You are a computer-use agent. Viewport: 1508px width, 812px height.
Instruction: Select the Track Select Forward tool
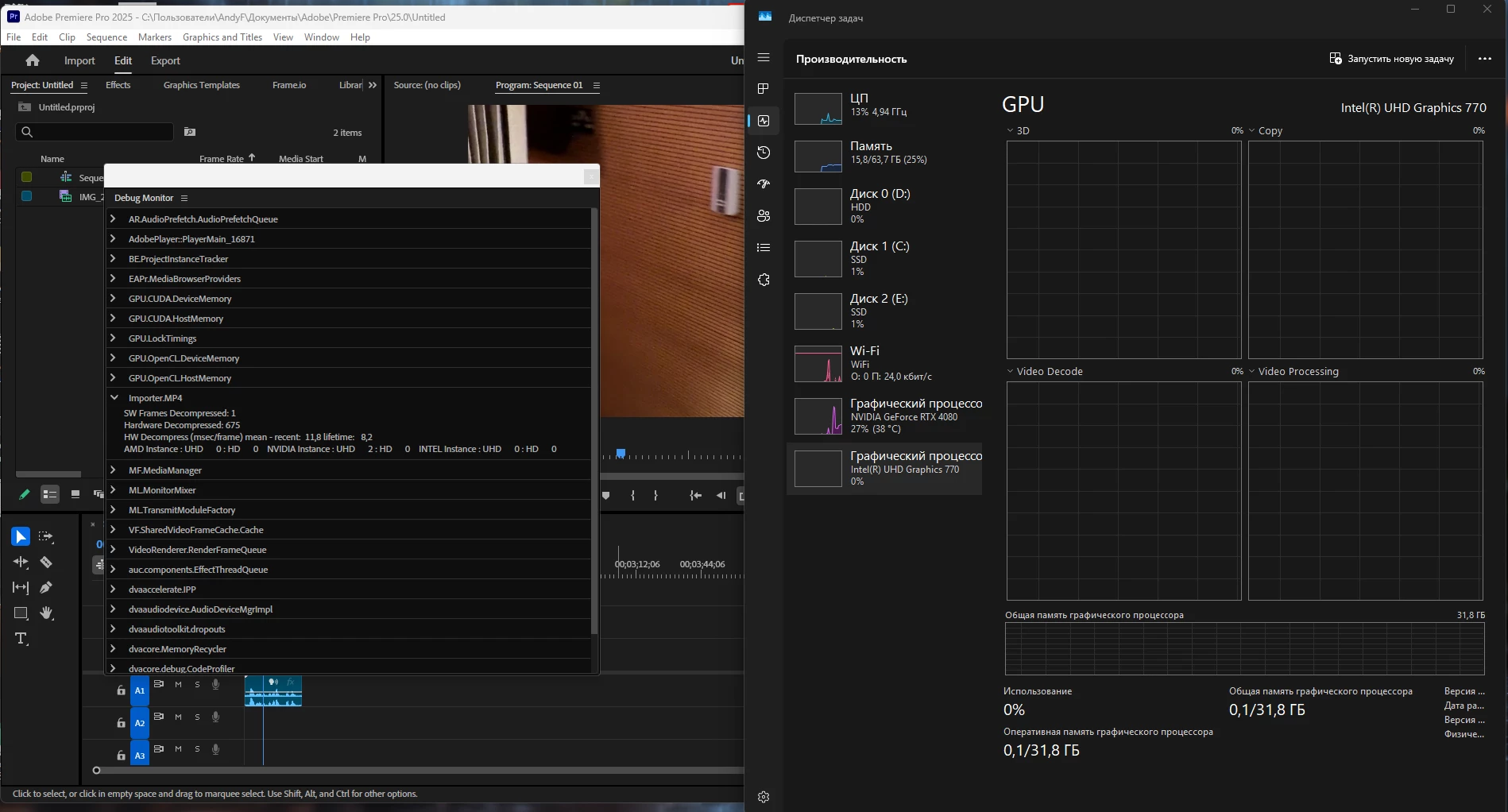46,537
